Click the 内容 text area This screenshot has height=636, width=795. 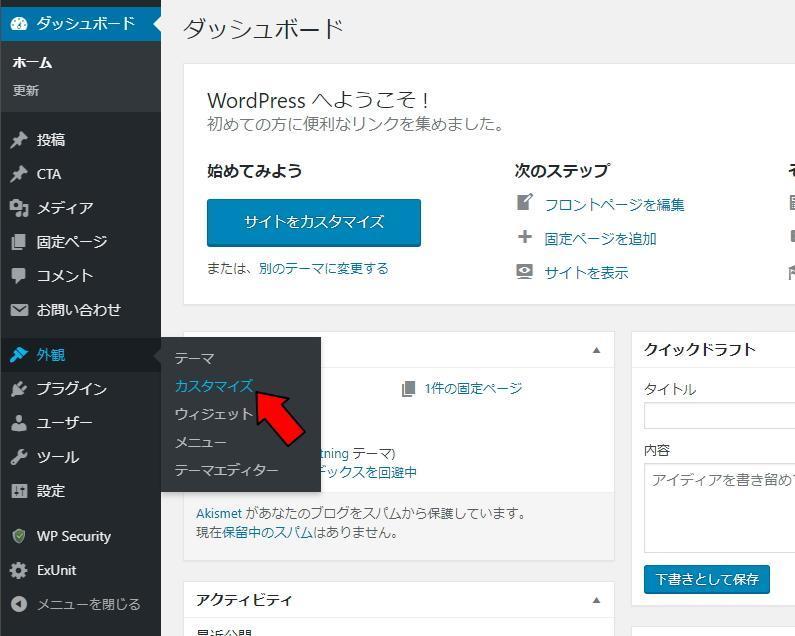pyautogui.click(x=719, y=508)
